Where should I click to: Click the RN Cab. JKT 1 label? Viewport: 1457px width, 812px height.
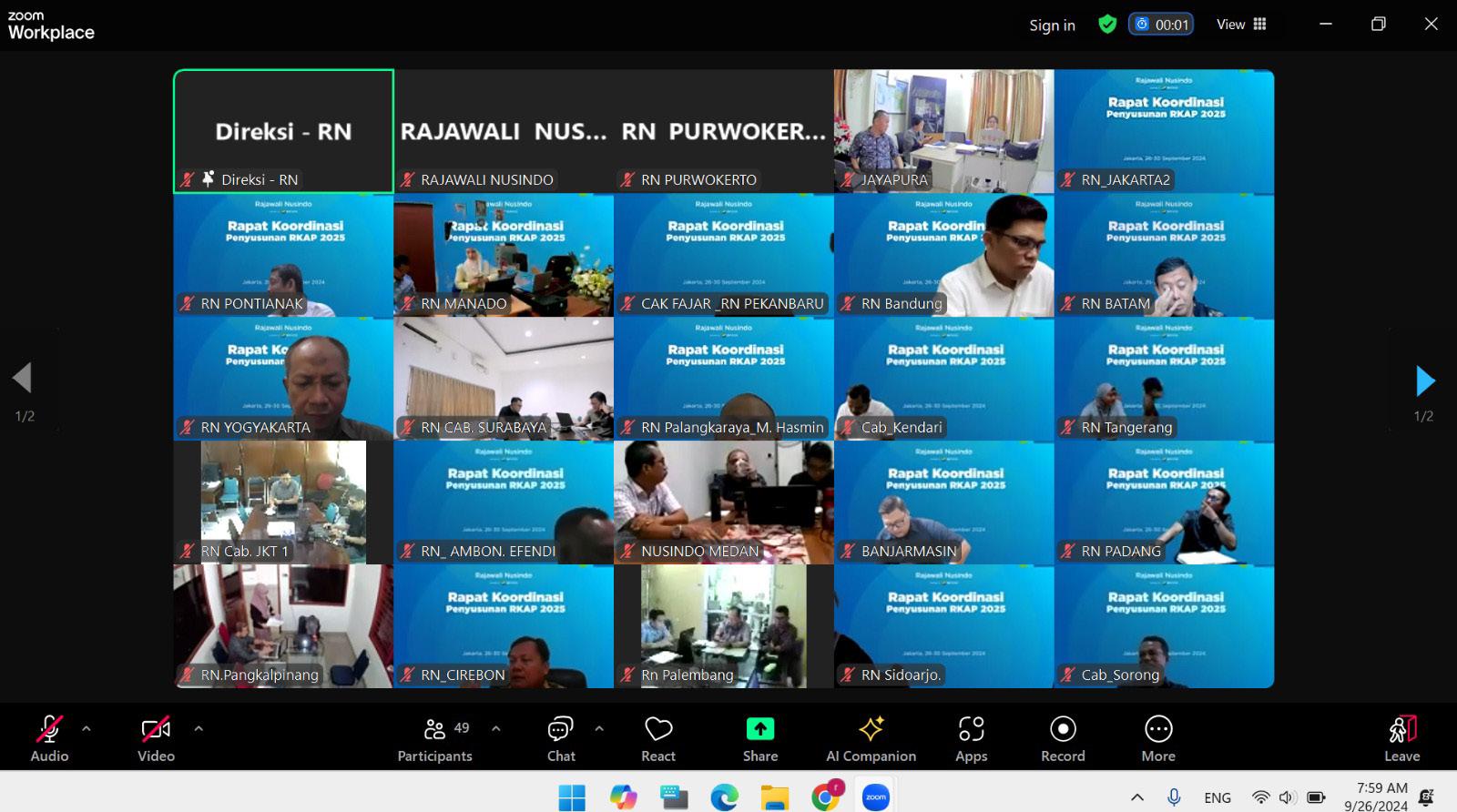pos(244,552)
